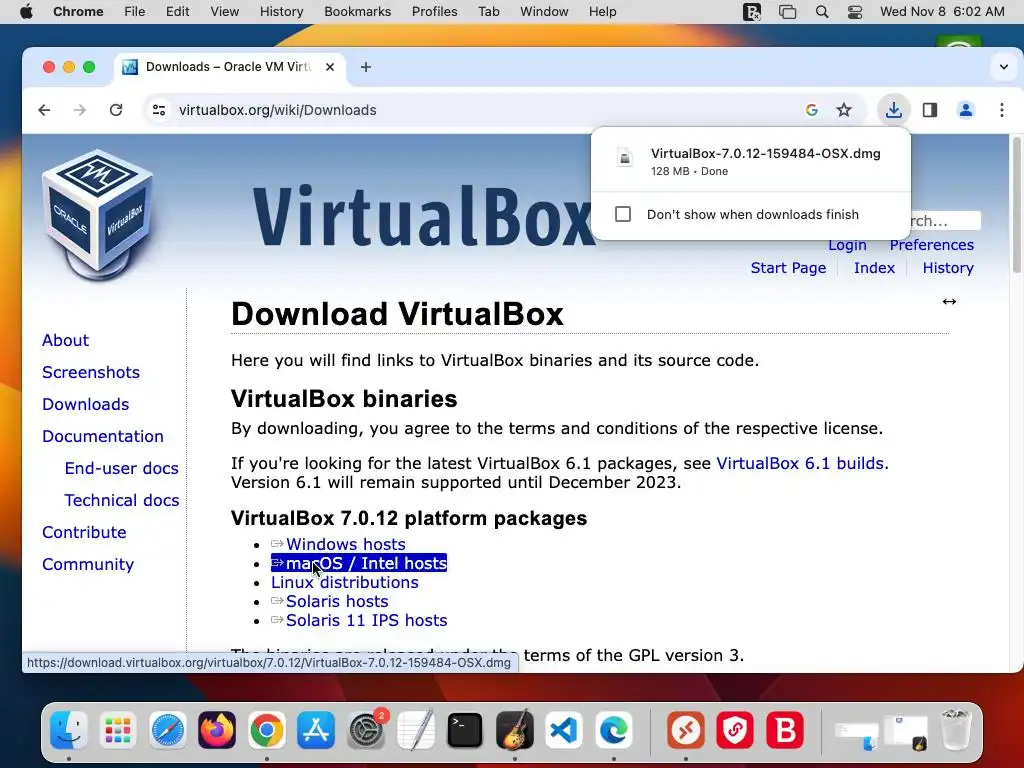Screen dimensions: 1024x768
Task: Open Linux distributions link
Action: coord(345,582)
